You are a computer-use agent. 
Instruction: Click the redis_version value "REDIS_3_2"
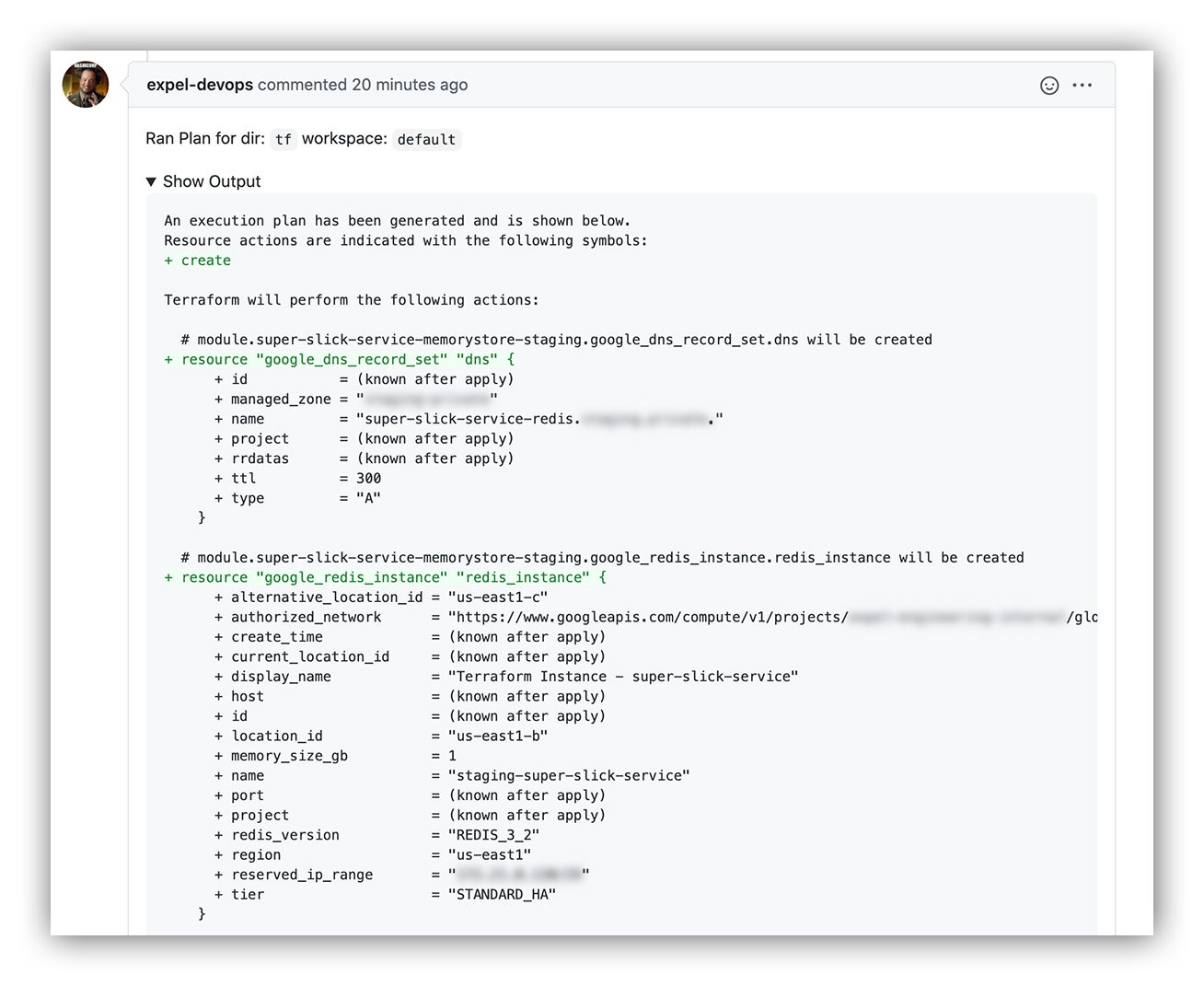[493, 835]
